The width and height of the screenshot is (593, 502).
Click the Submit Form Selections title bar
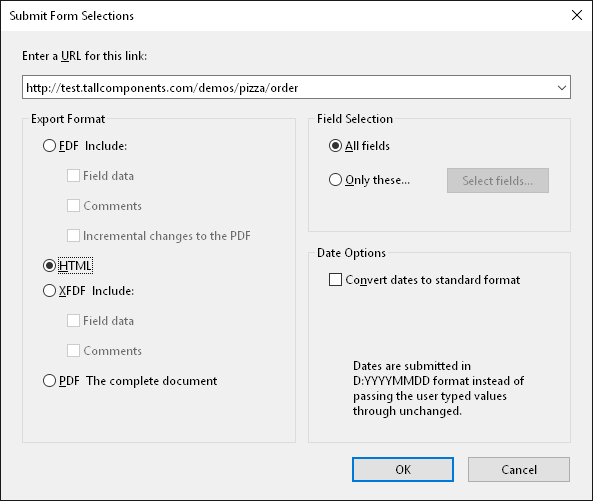(x=284, y=16)
